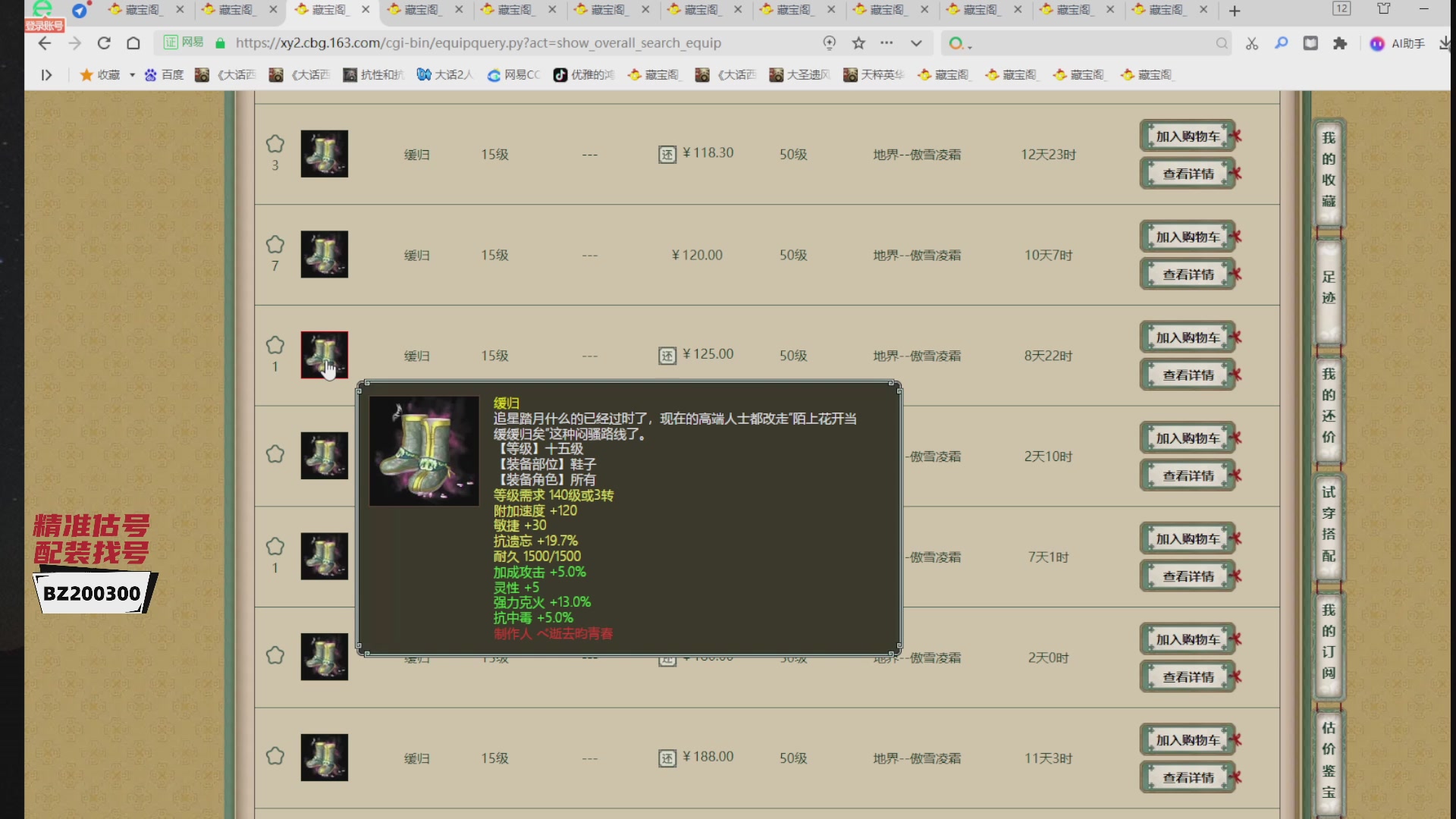Viewport: 1456px width, 819px height.
Task: Toggle favorite star on the 2天0时 listing
Action: (x=275, y=655)
